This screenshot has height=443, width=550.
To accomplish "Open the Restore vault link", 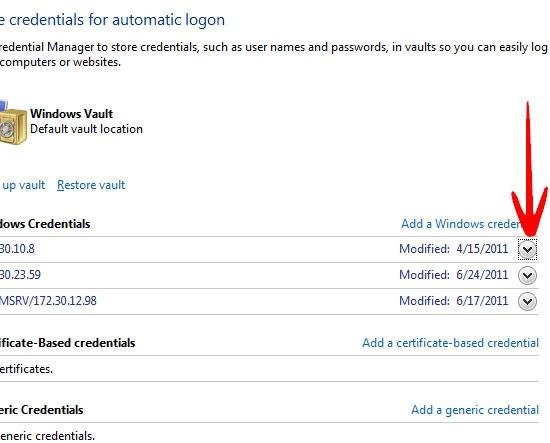I will tap(91, 185).
